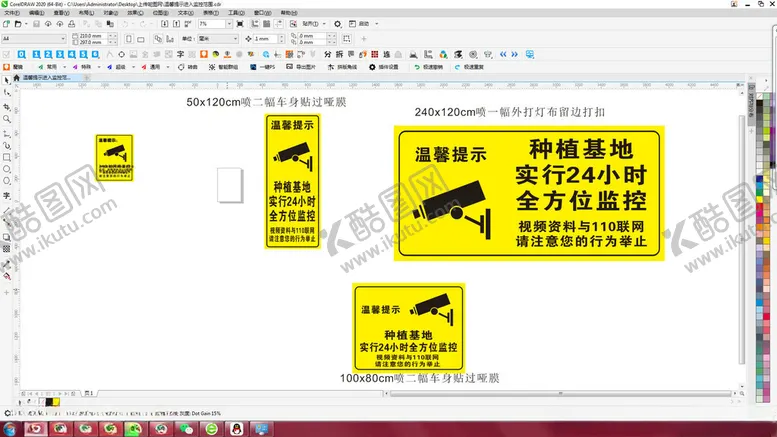The image size is (777, 437).
Task: Click the 拆 plugin icon
Action: (339, 55)
